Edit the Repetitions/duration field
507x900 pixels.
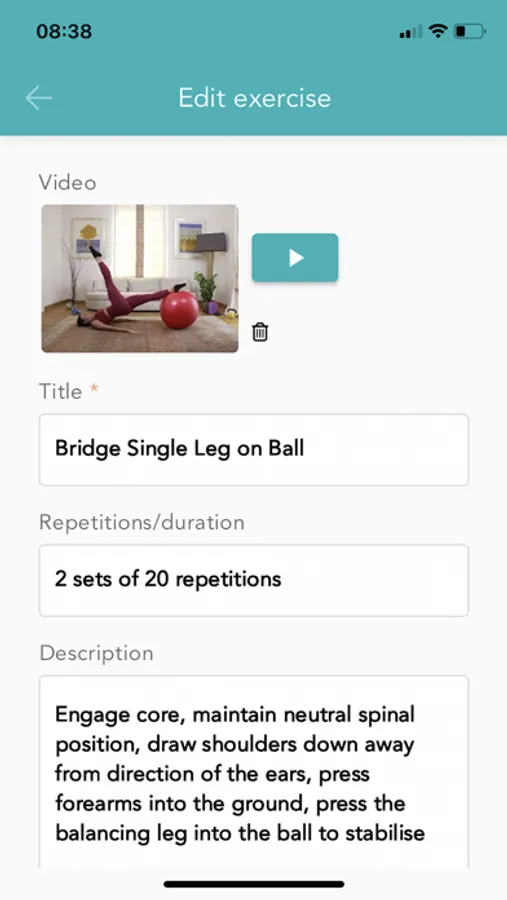coord(254,580)
